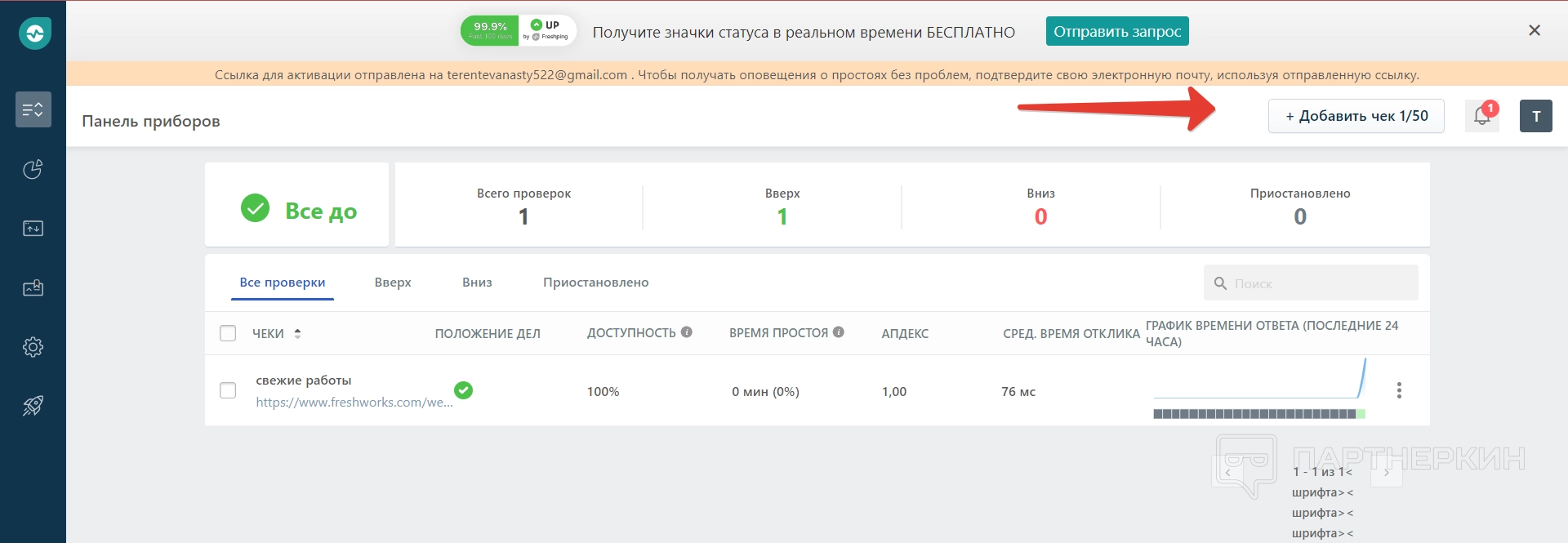Open the badges sidebar icon
This screenshot has height=543, width=1568.
[x=33, y=288]
